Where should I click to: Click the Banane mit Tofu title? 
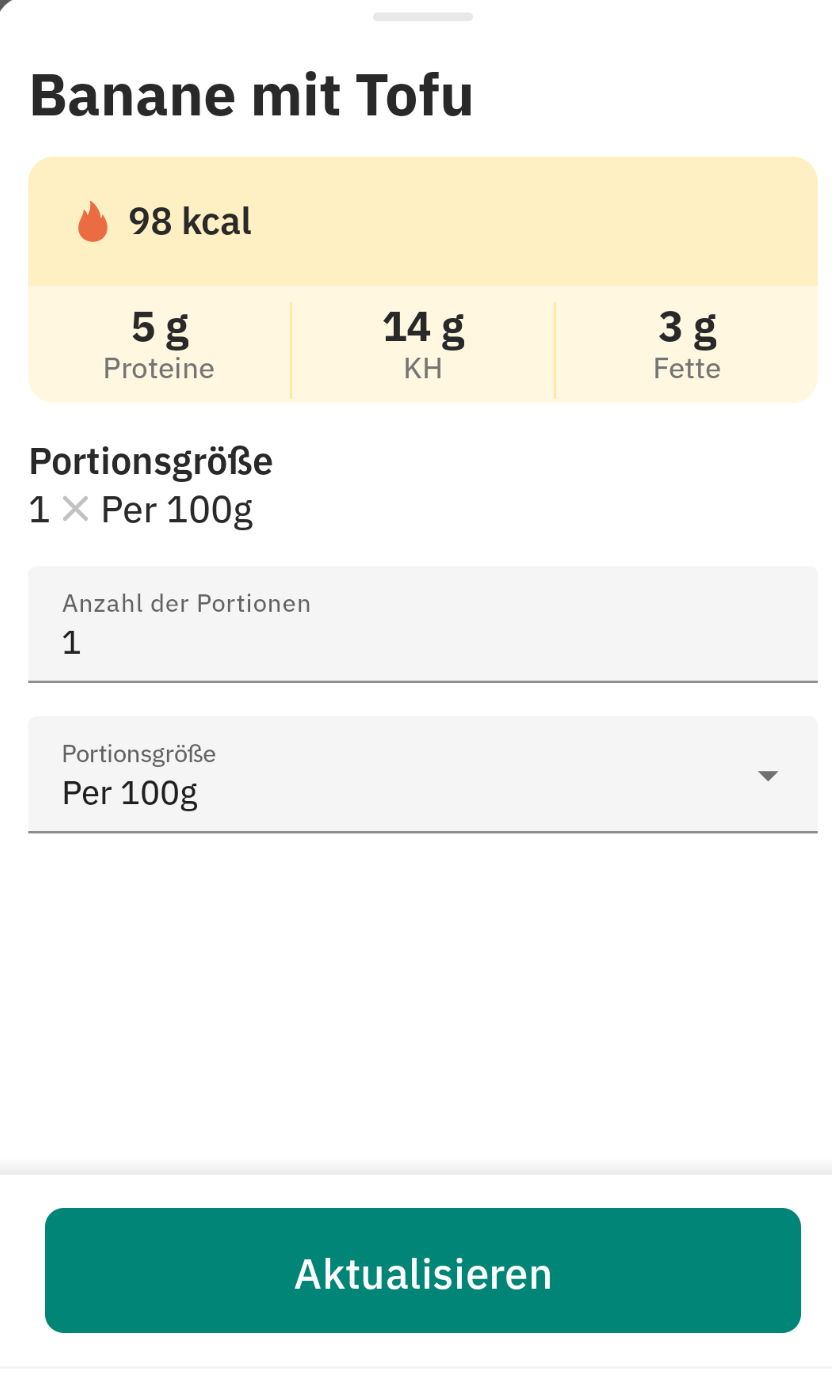(251, 96)
